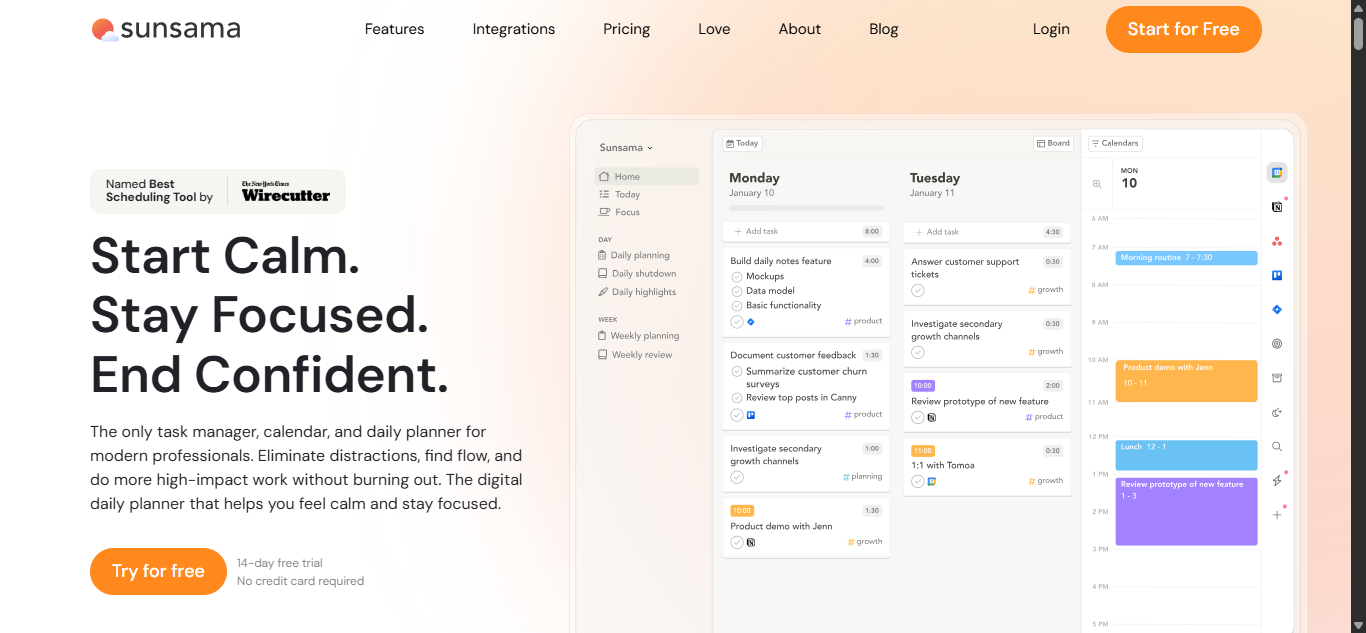The width and height of the screenshot is (1366, 633).
Task: Click Google Calendar icon on 1:1 with Tomoa card
Action: click(932, 482)
